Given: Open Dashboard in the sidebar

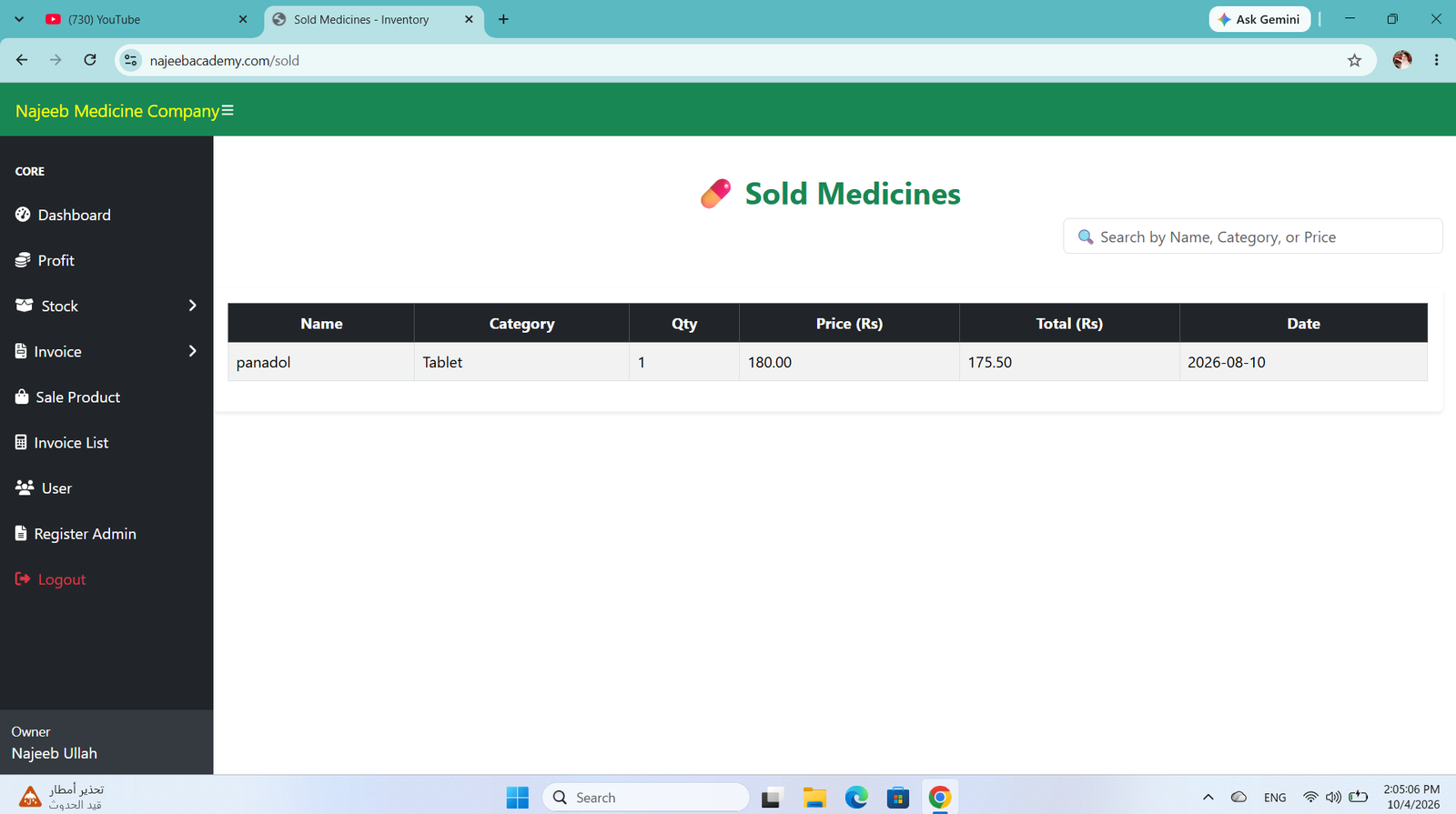Looking at the screenshot, I should (x=63, y=215).
